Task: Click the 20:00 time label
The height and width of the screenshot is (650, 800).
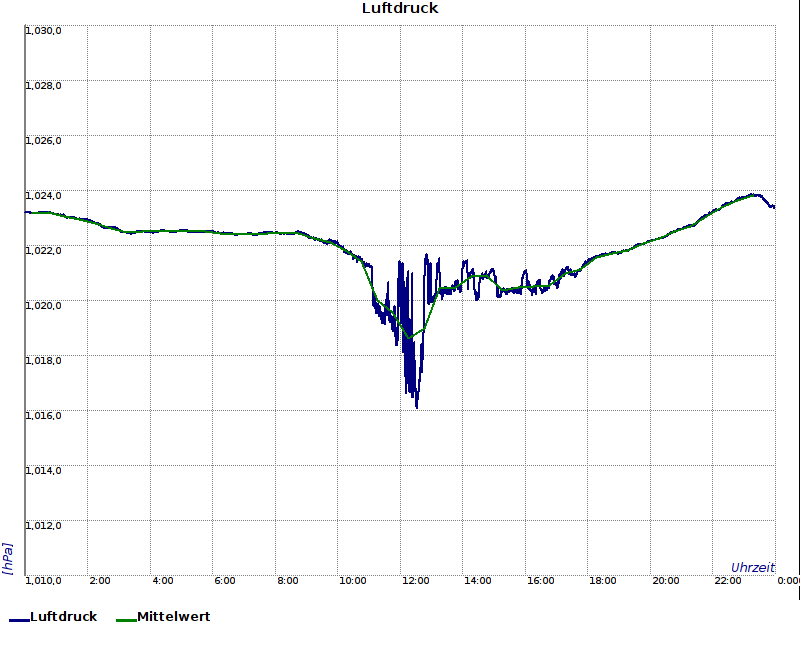Action: 665,581
